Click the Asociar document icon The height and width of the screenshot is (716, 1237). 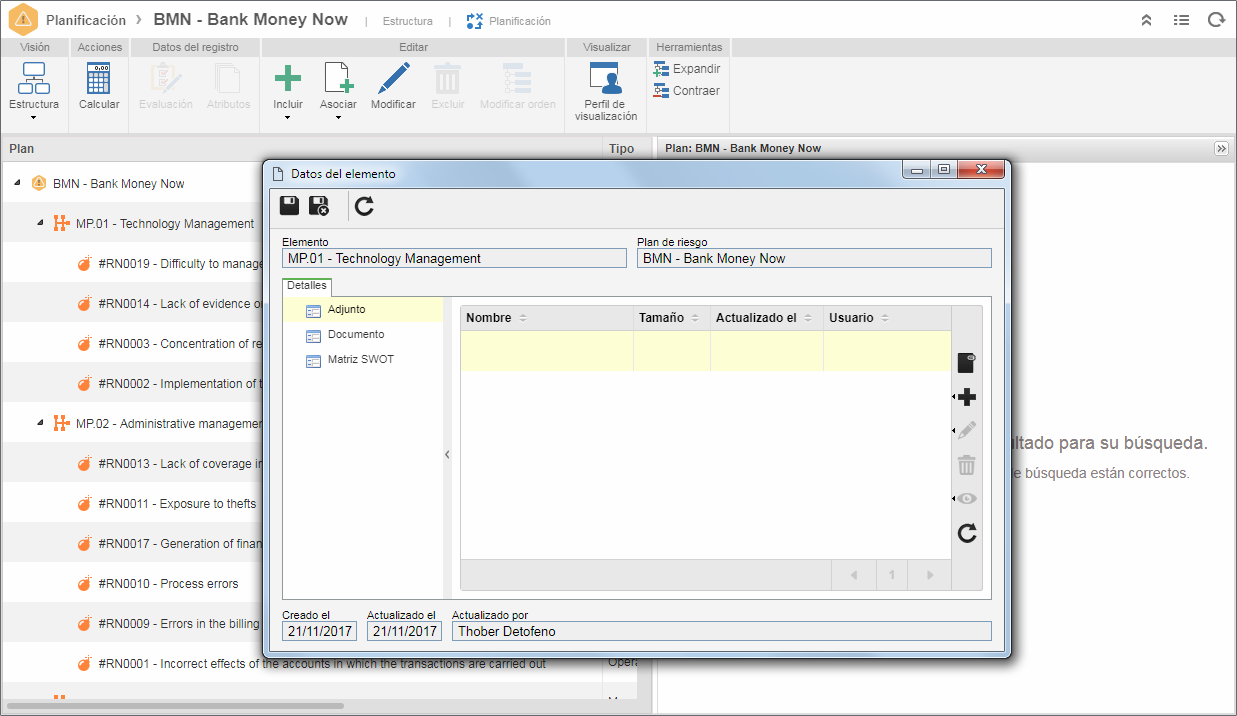coord(338,78)
